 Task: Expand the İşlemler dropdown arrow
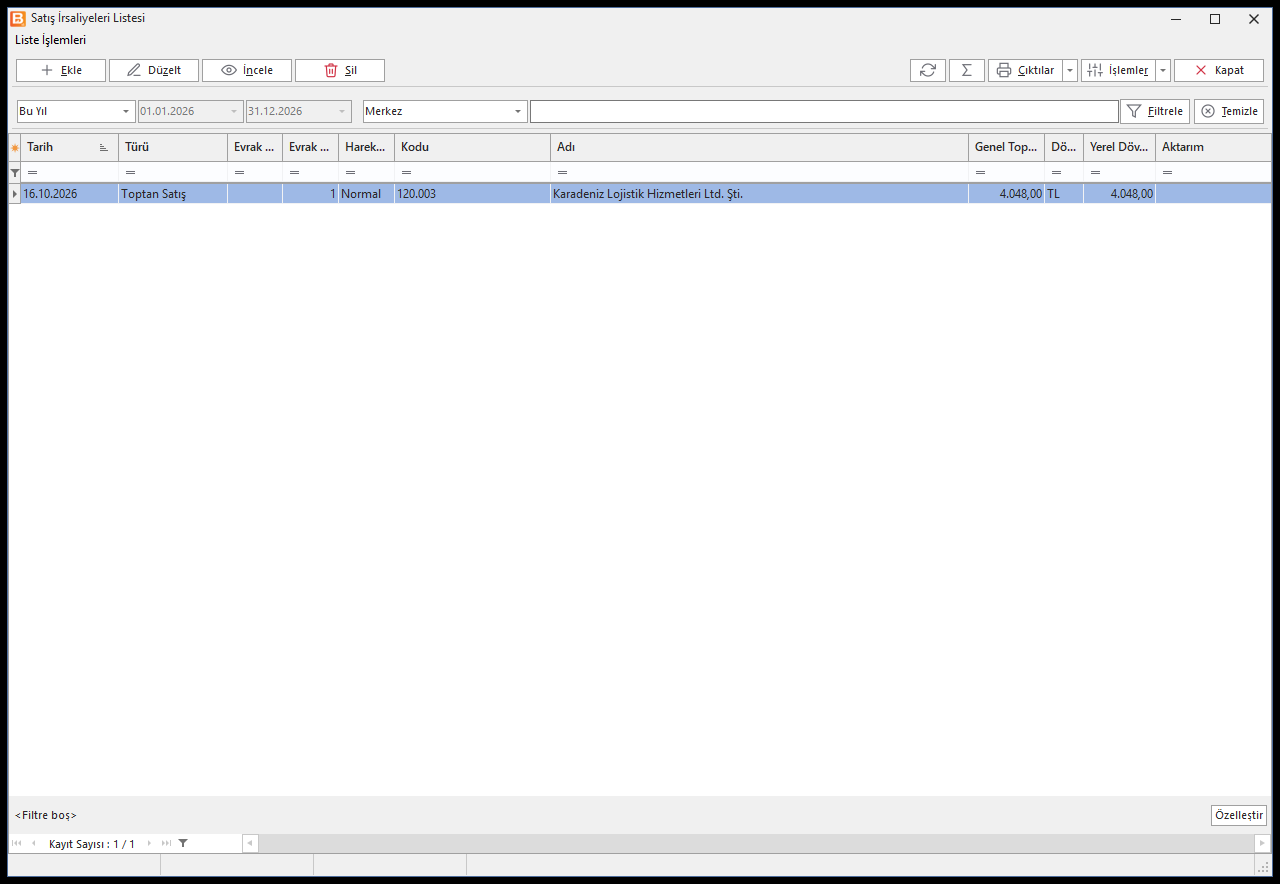1163,70
